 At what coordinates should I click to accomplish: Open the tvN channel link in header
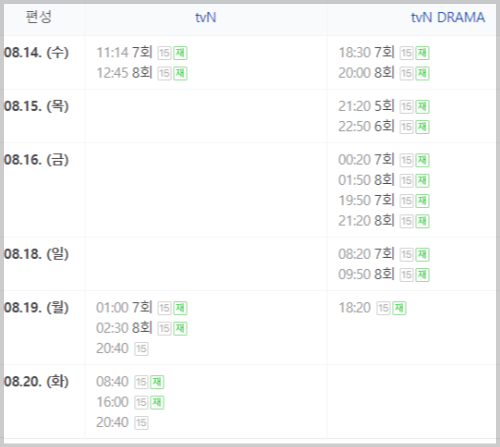206,17
